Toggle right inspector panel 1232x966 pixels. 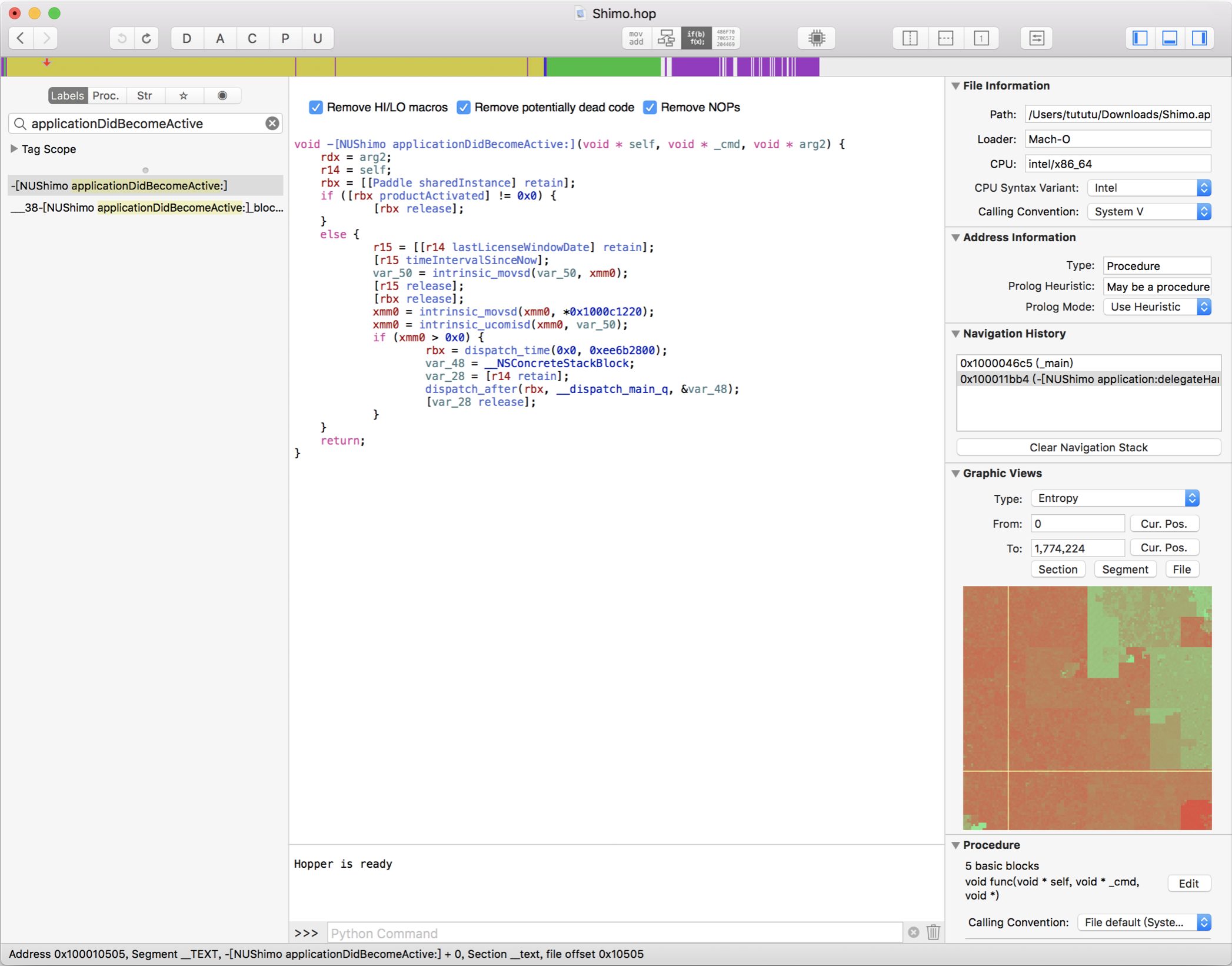(x=1200, y=38)
